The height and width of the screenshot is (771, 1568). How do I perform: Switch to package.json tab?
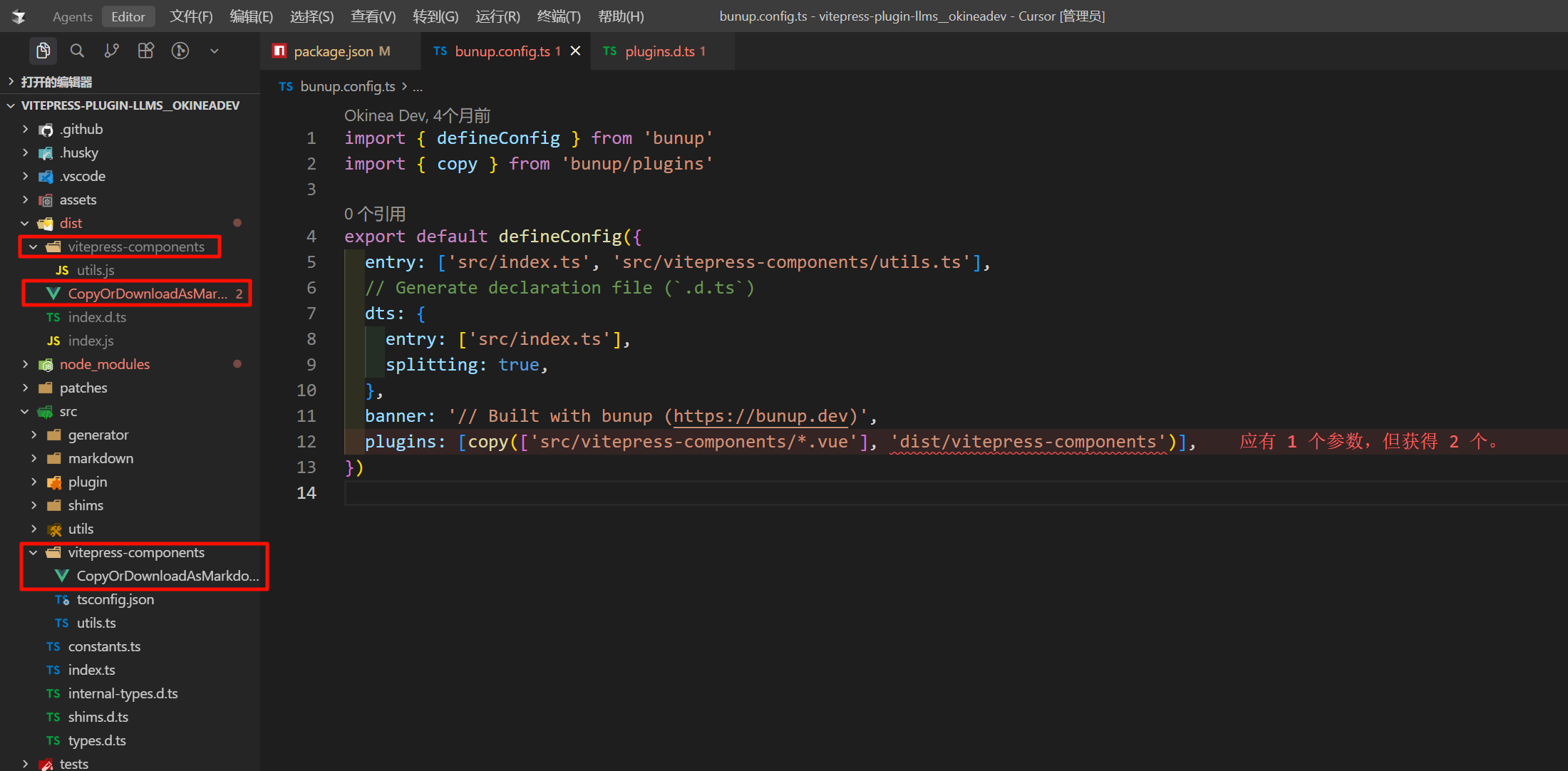click(333, 51)
